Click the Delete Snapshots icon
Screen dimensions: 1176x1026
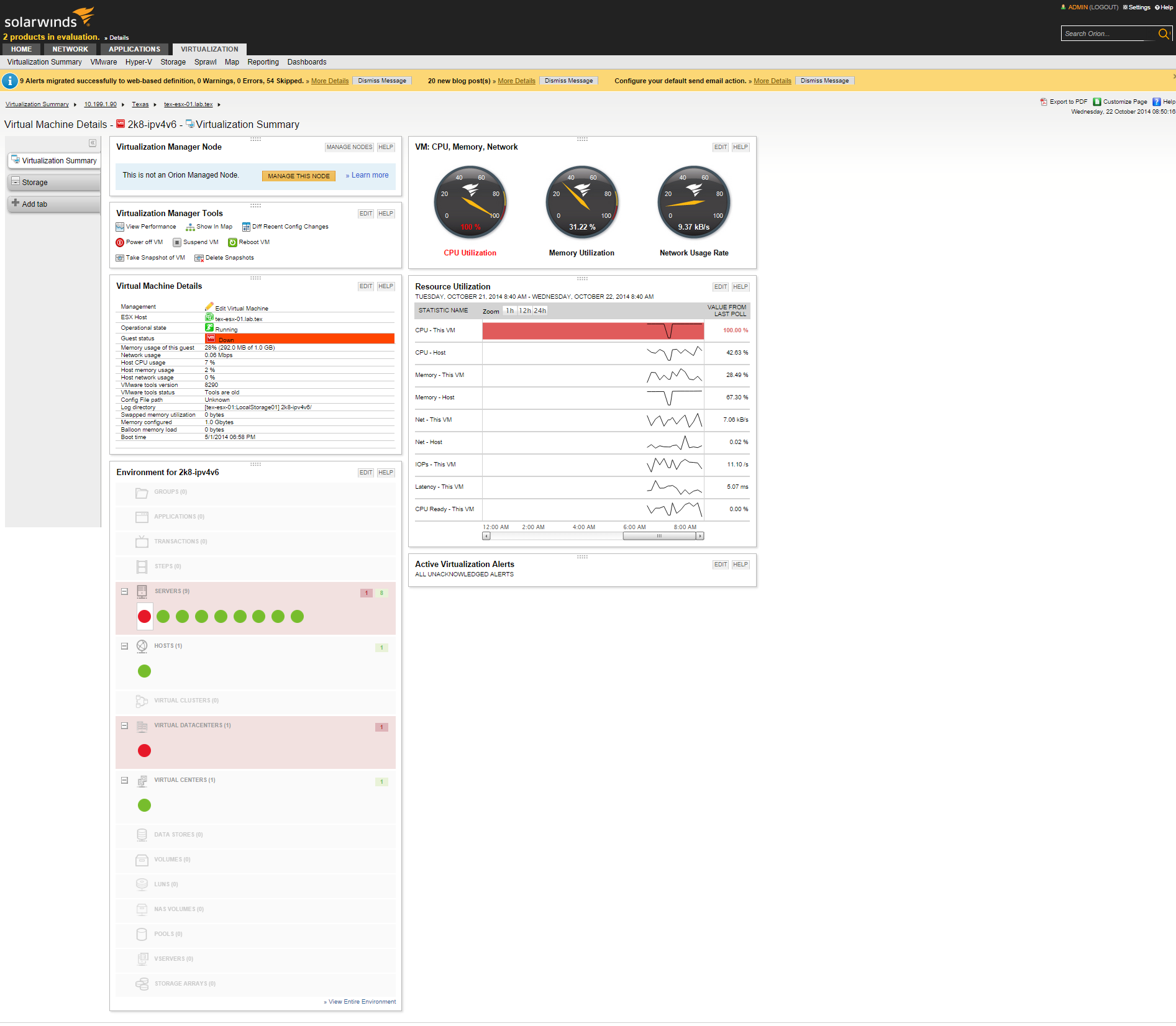199,258
